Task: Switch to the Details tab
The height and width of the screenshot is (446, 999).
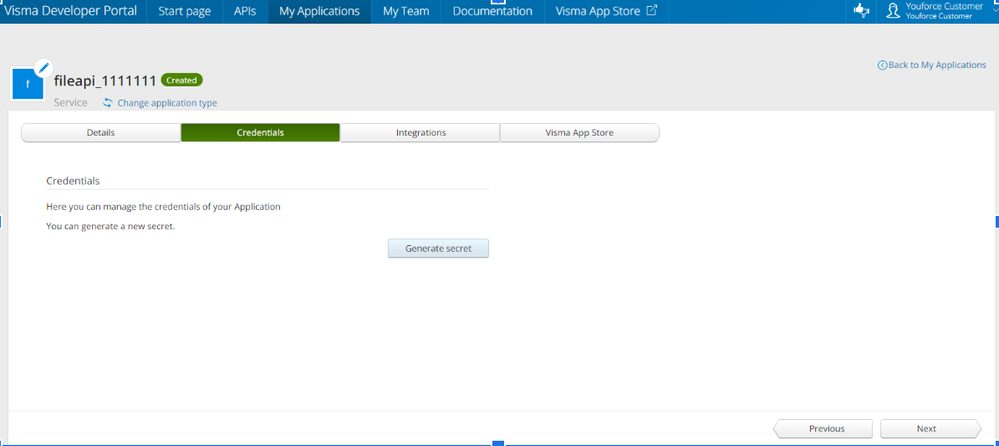Action: pos(101,133)
